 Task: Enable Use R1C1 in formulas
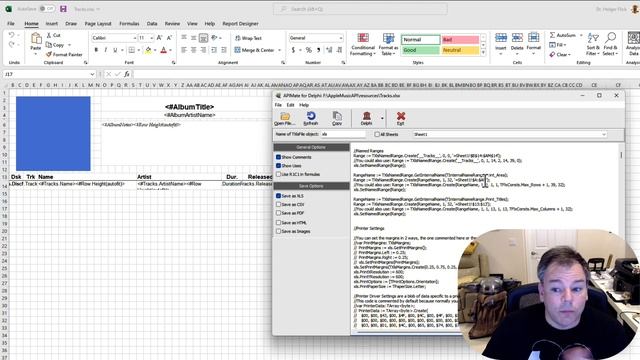click(x=278, y=174)
